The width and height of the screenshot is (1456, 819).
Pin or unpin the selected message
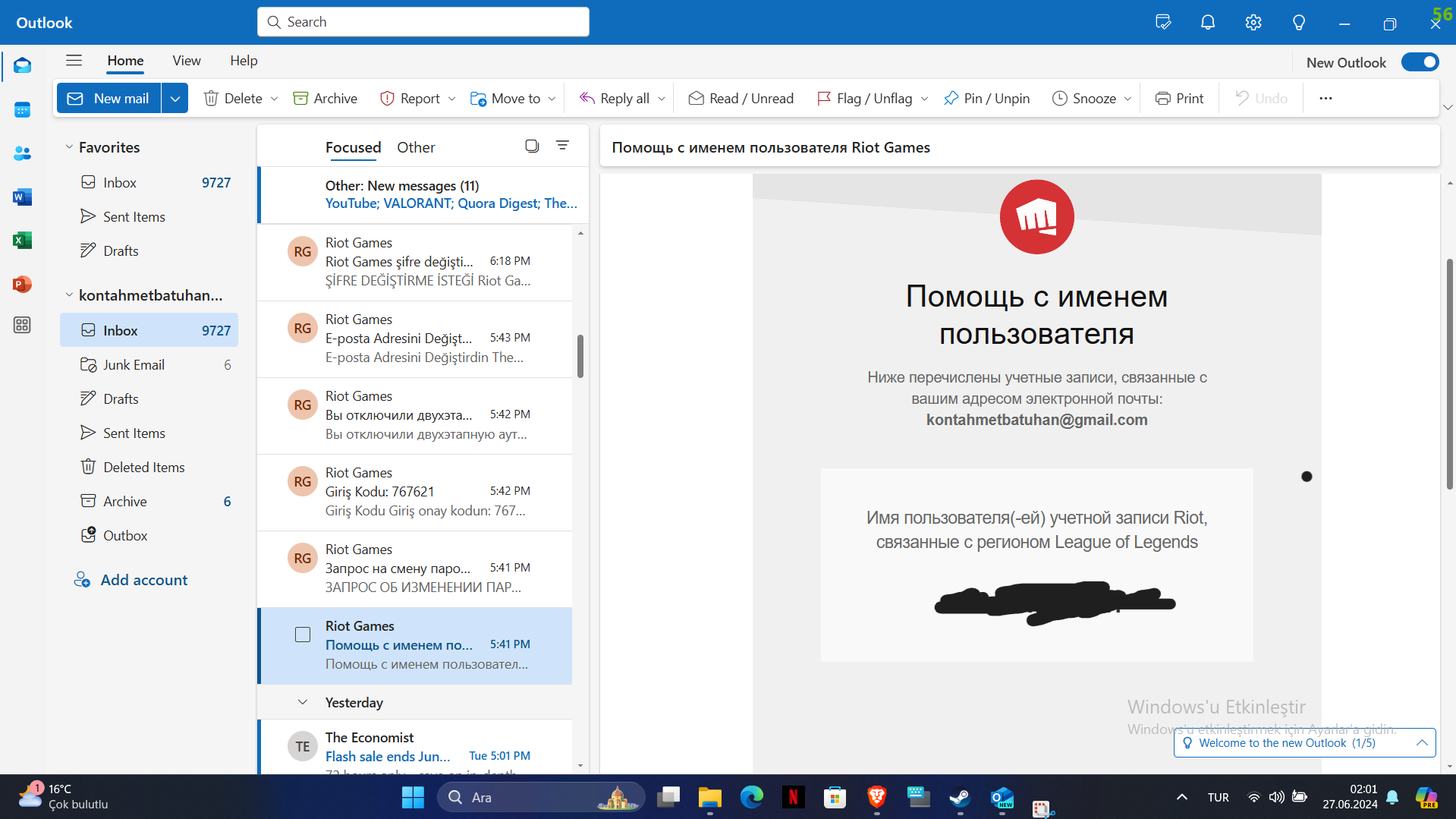click(986, 99)
